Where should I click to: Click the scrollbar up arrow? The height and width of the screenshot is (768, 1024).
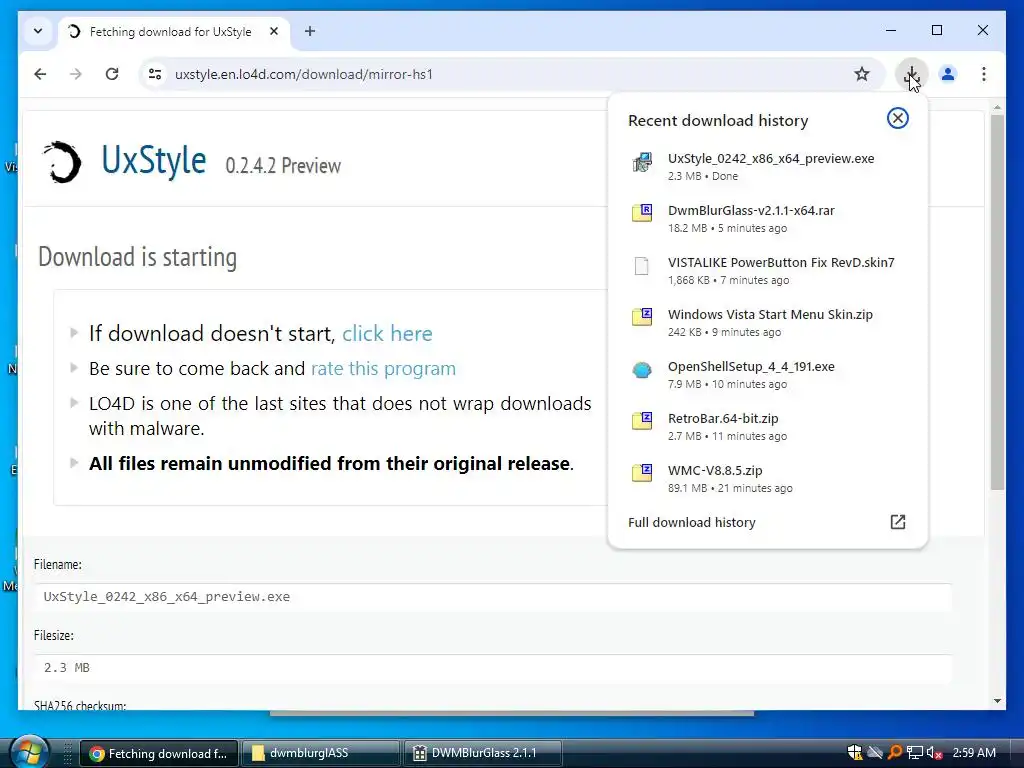pos(997,106)
